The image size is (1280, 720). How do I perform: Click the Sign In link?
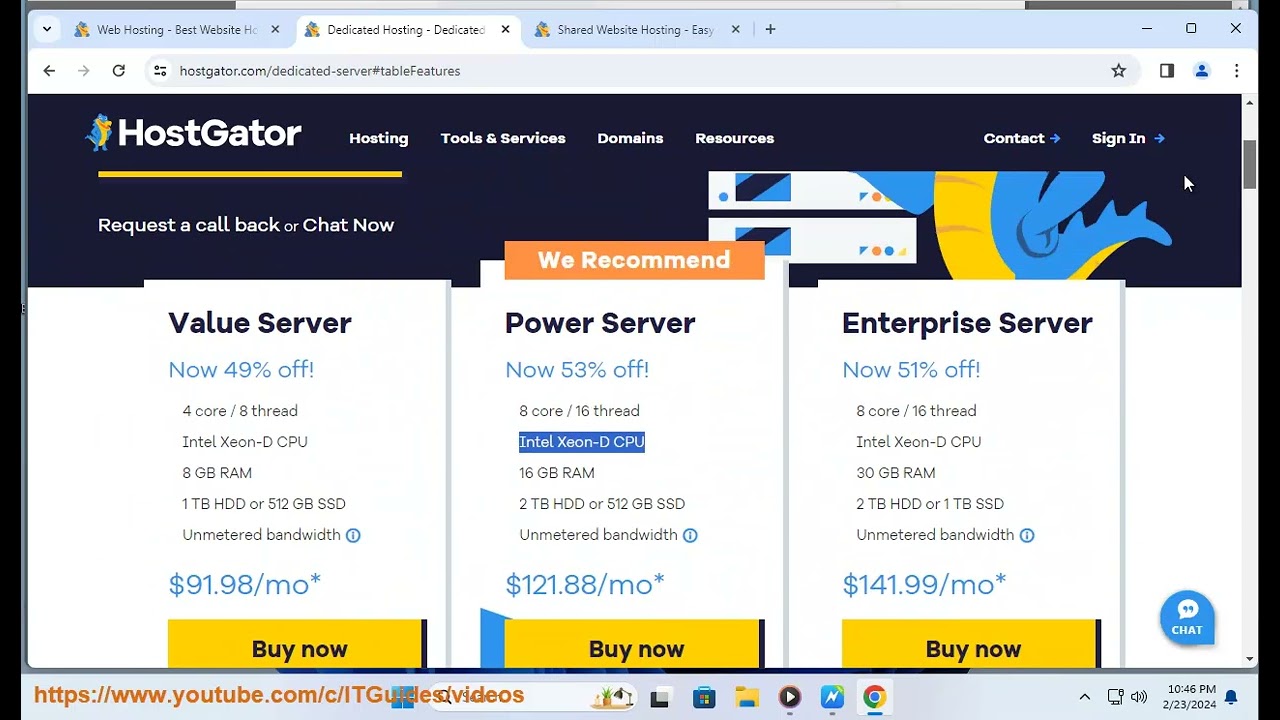click(1128, 138)
